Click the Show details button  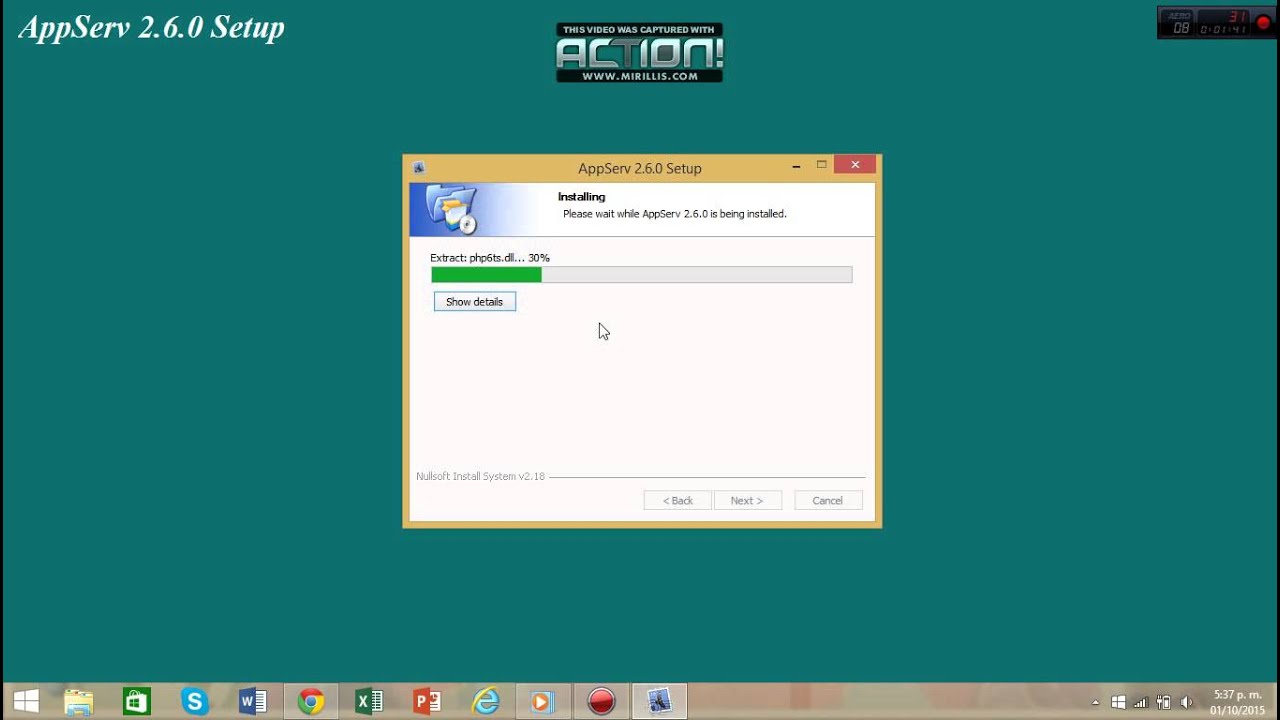475,301
